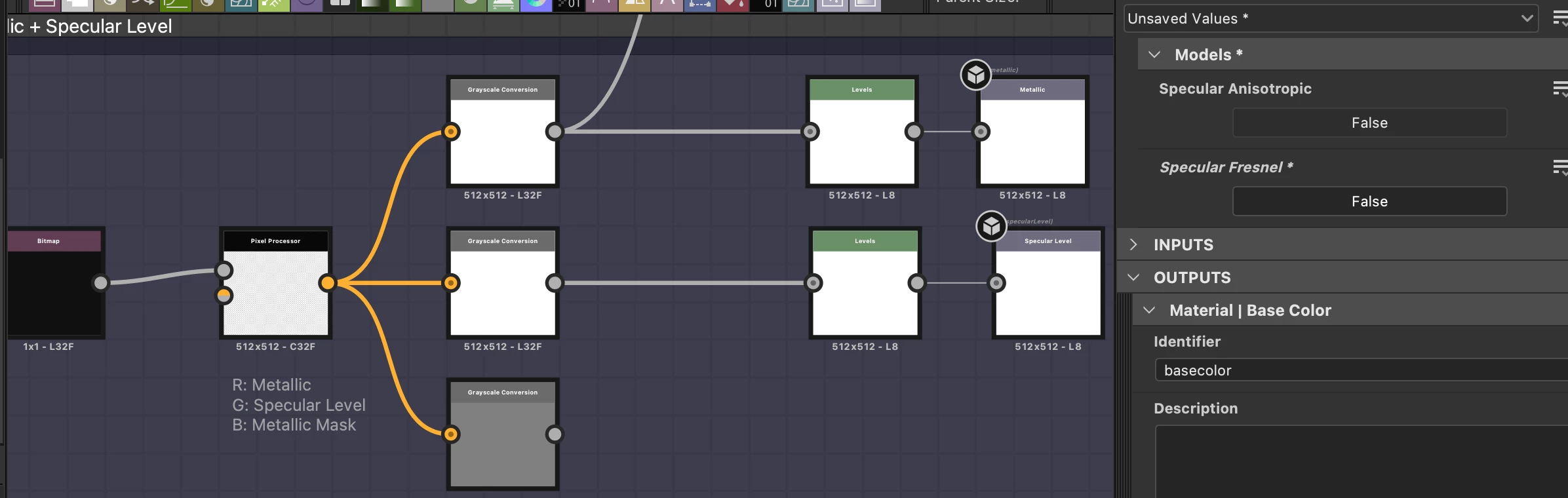Select the lower Levels node
The height and width of the screenshot is (498, 1568).
pos(865,283)
